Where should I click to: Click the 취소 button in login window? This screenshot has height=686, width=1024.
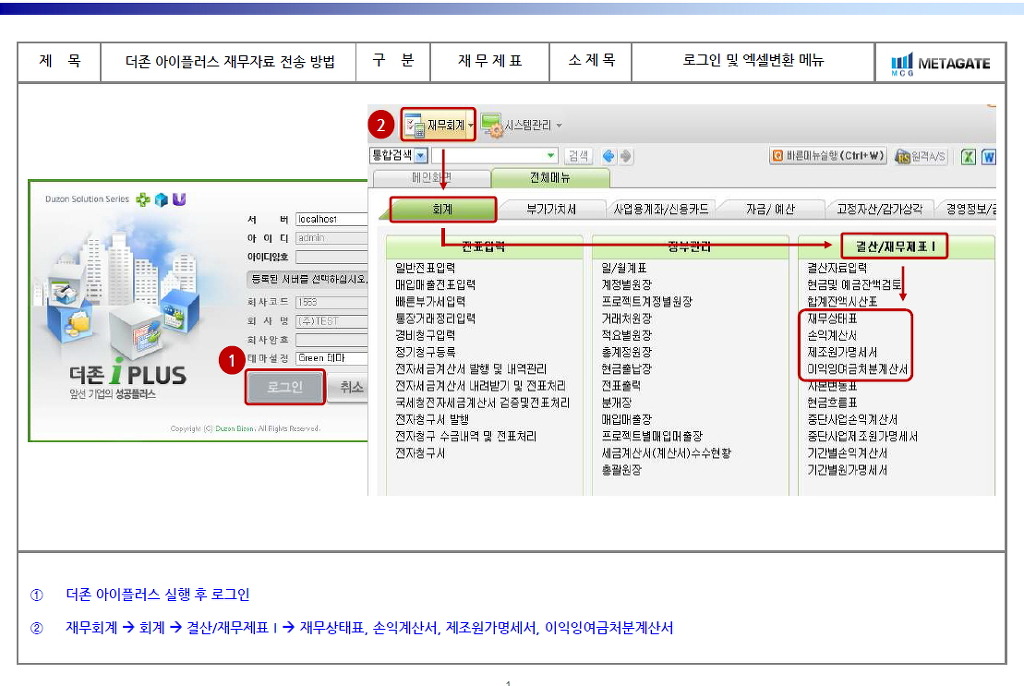pyautogui.click(x=349, y=387)
